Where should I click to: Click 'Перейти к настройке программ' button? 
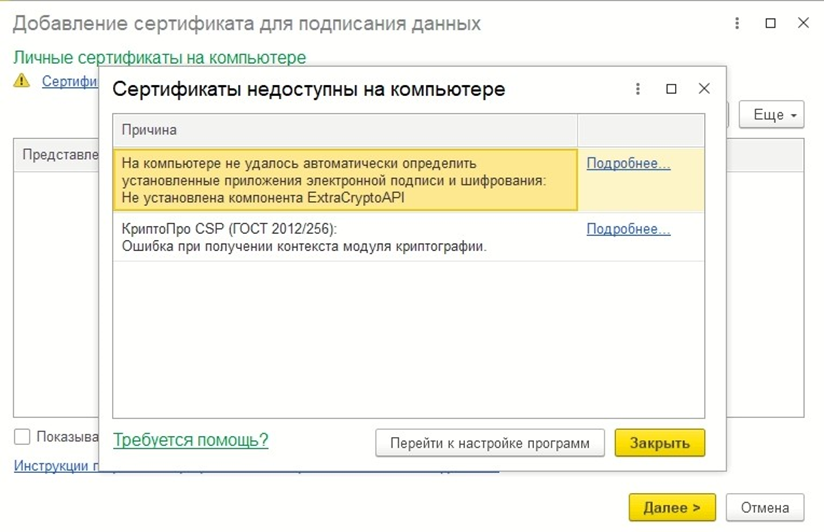tap(490, 443)
